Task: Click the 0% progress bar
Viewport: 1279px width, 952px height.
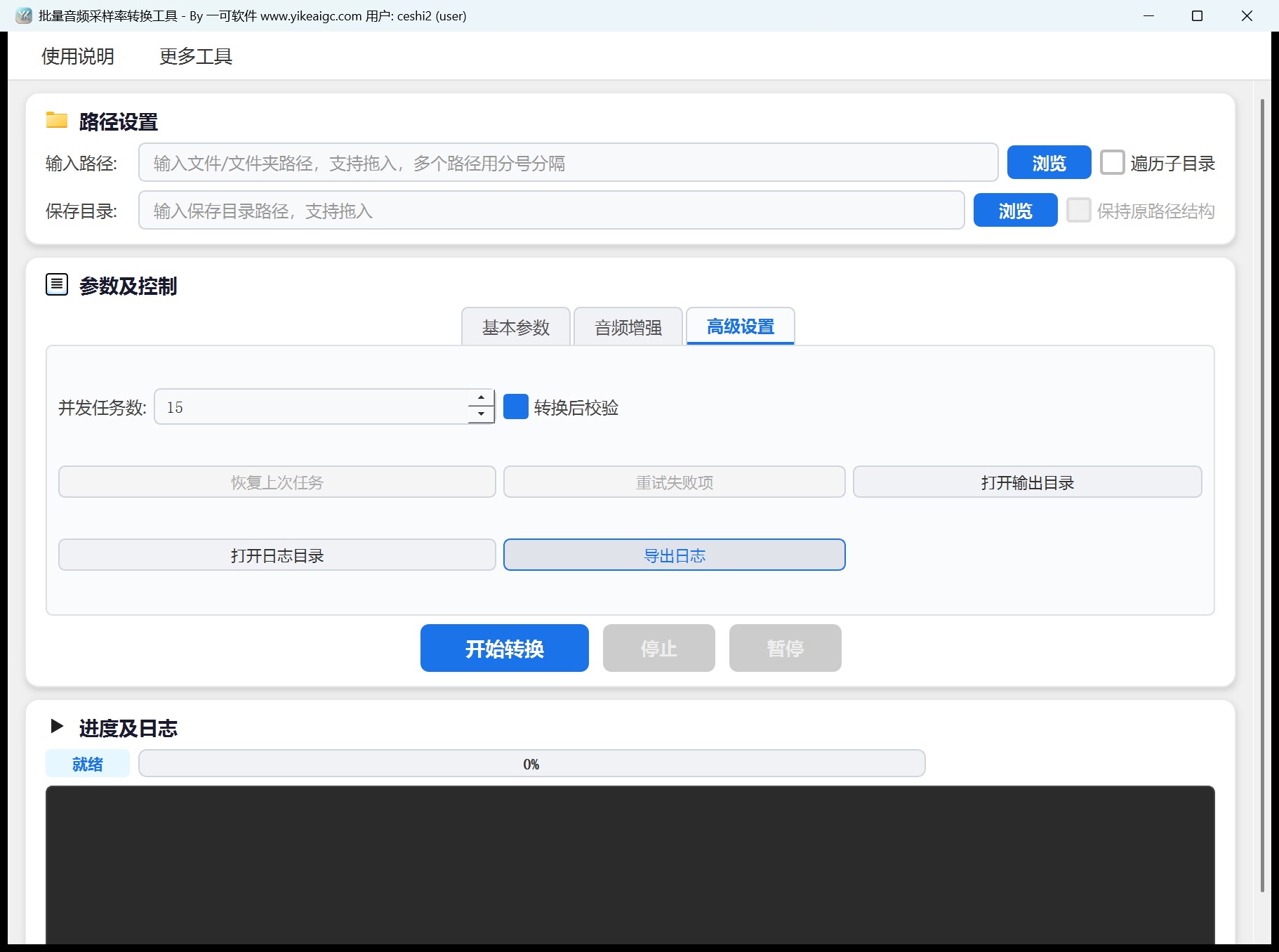Action: [532, 763]
